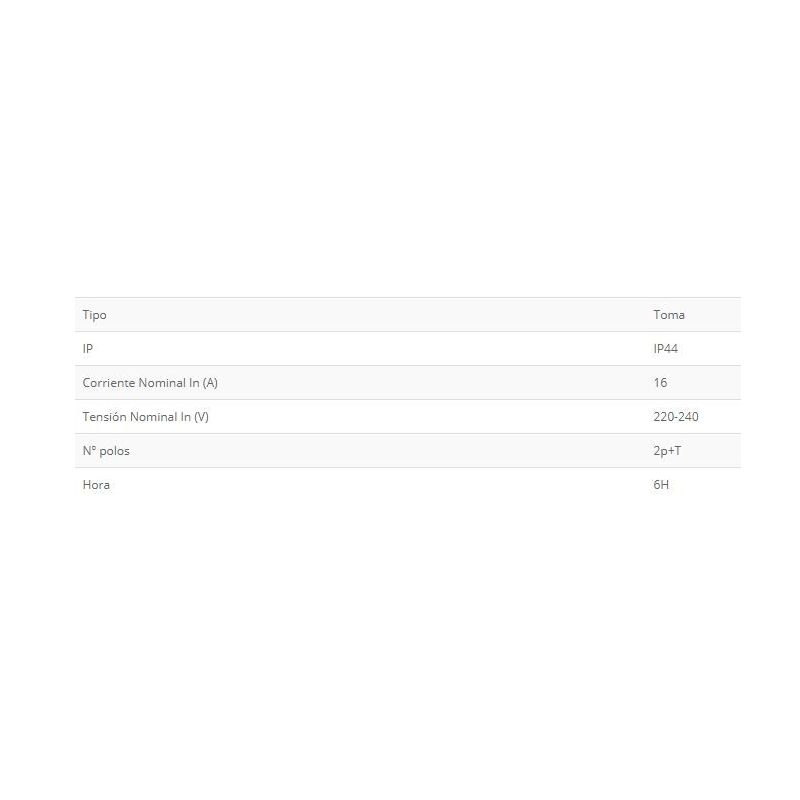This screenshot has width=800, height=800.
Task: Select the 'IP44' protection rating value
Action: (x=666, y=349)
